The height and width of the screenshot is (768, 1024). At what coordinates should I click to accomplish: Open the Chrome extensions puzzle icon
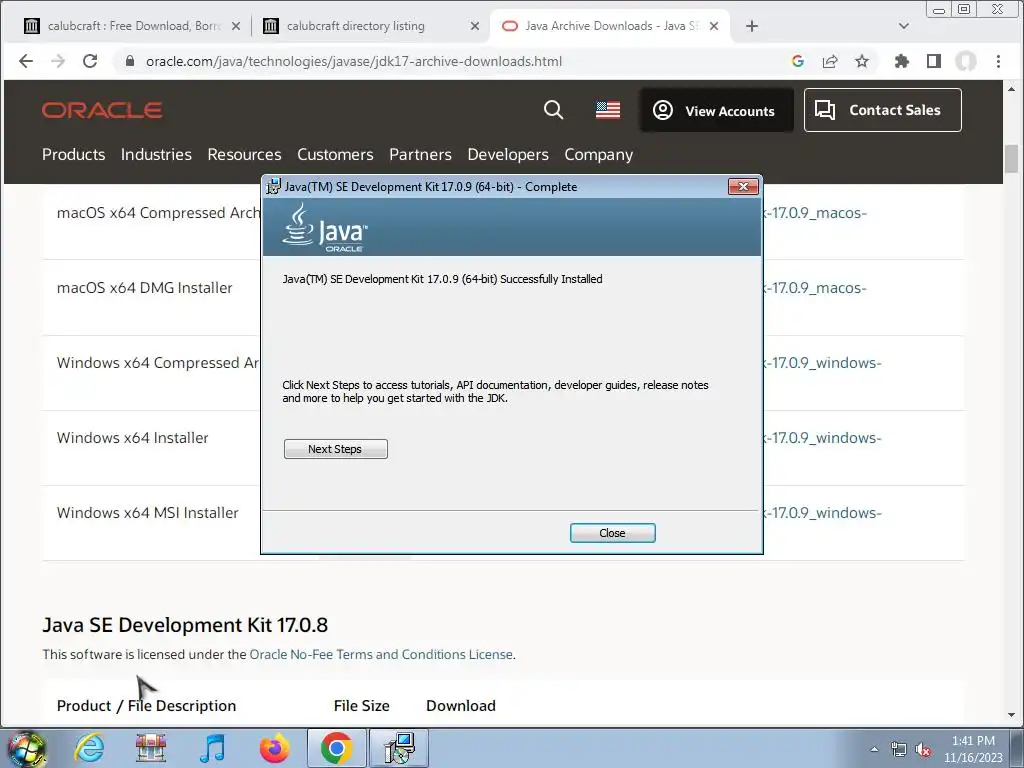pyautogui.click(x=902, y=61)
